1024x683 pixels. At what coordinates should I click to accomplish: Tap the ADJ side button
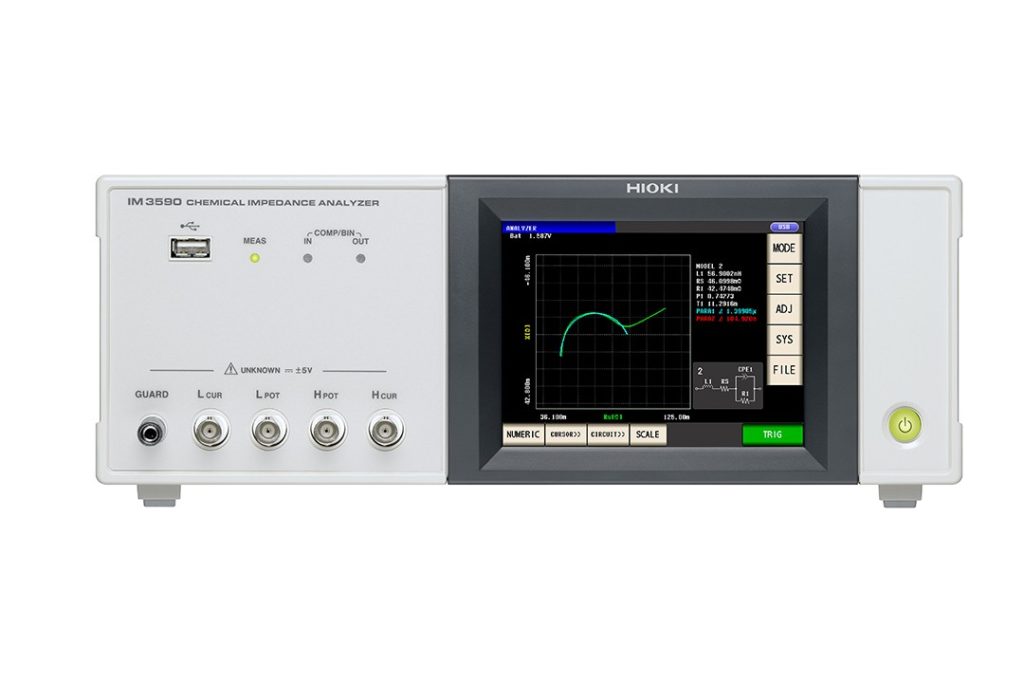click(785, 309)
